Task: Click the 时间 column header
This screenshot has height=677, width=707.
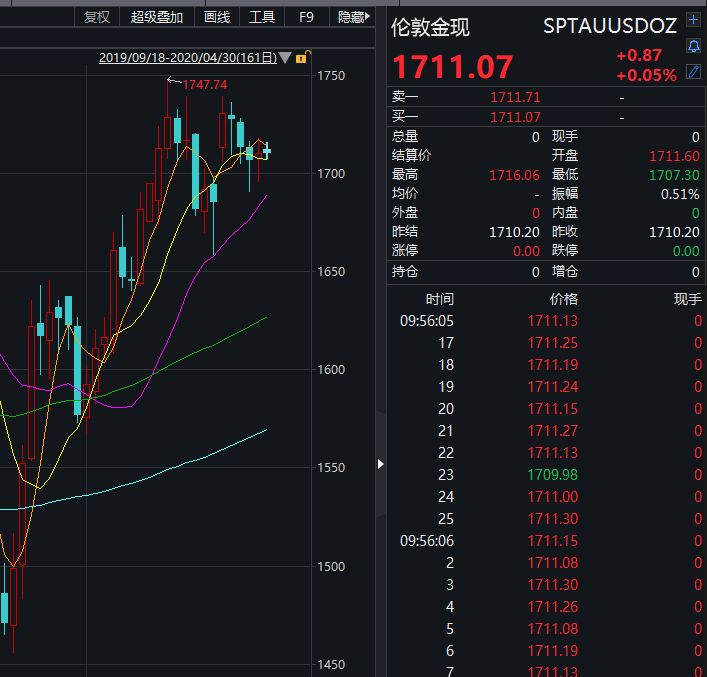Action: (x=439, y=299)
